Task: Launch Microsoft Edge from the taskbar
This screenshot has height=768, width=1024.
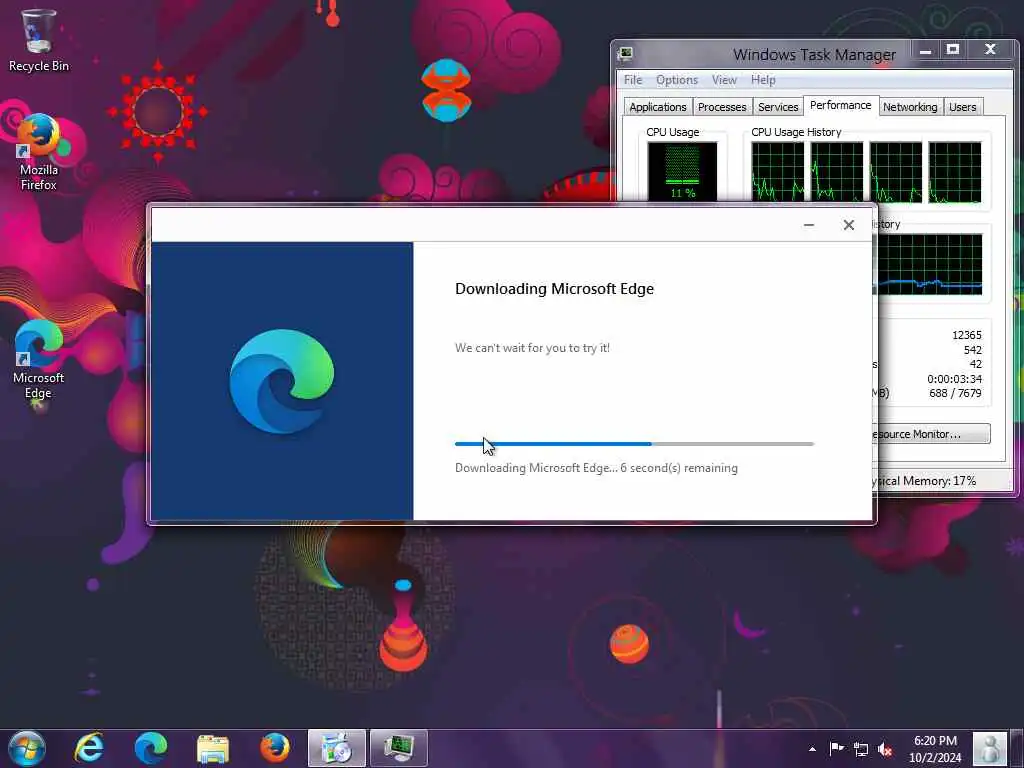Action: click(x=151, y=748)
